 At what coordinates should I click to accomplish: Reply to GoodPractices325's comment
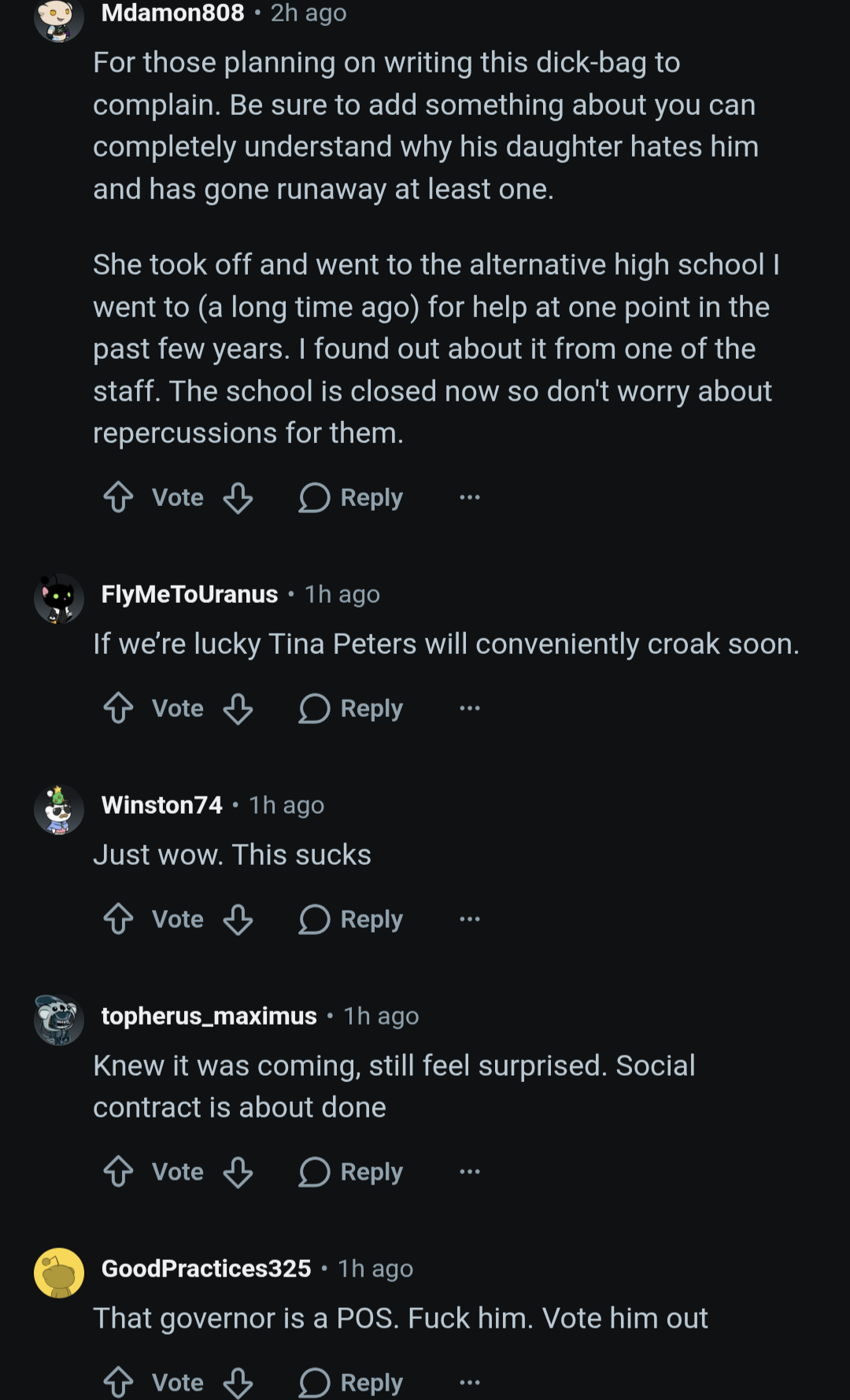click(351, 1383)
